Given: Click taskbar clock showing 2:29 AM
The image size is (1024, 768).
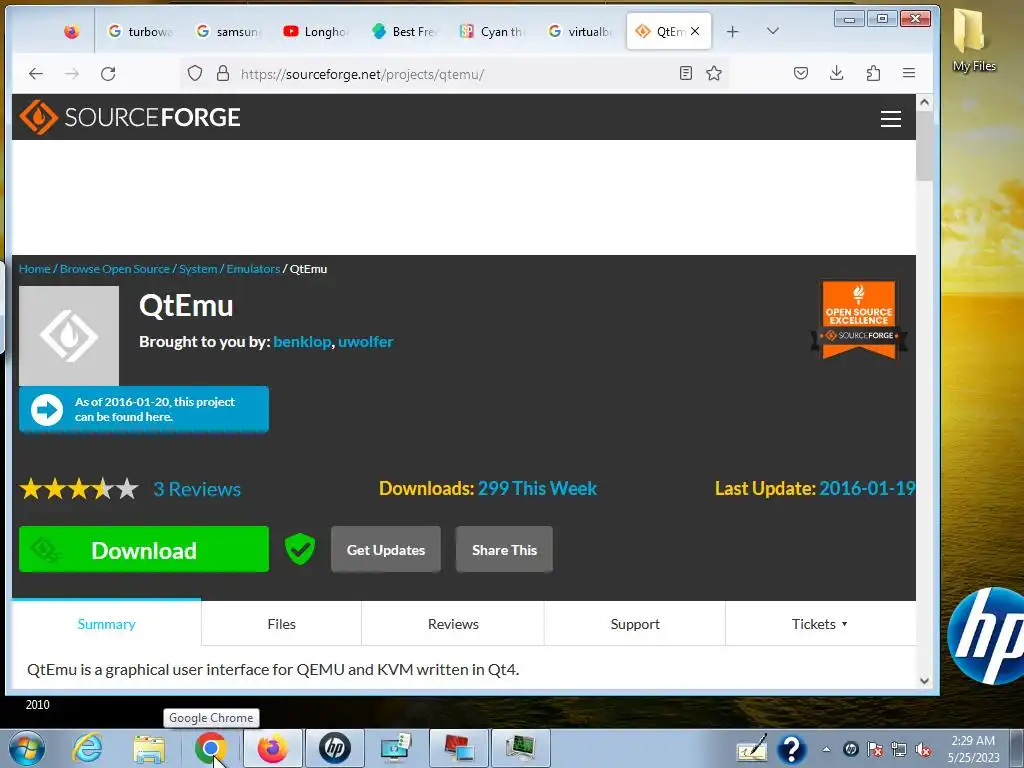Looking at the screenshot, I should tap(973, 749).
